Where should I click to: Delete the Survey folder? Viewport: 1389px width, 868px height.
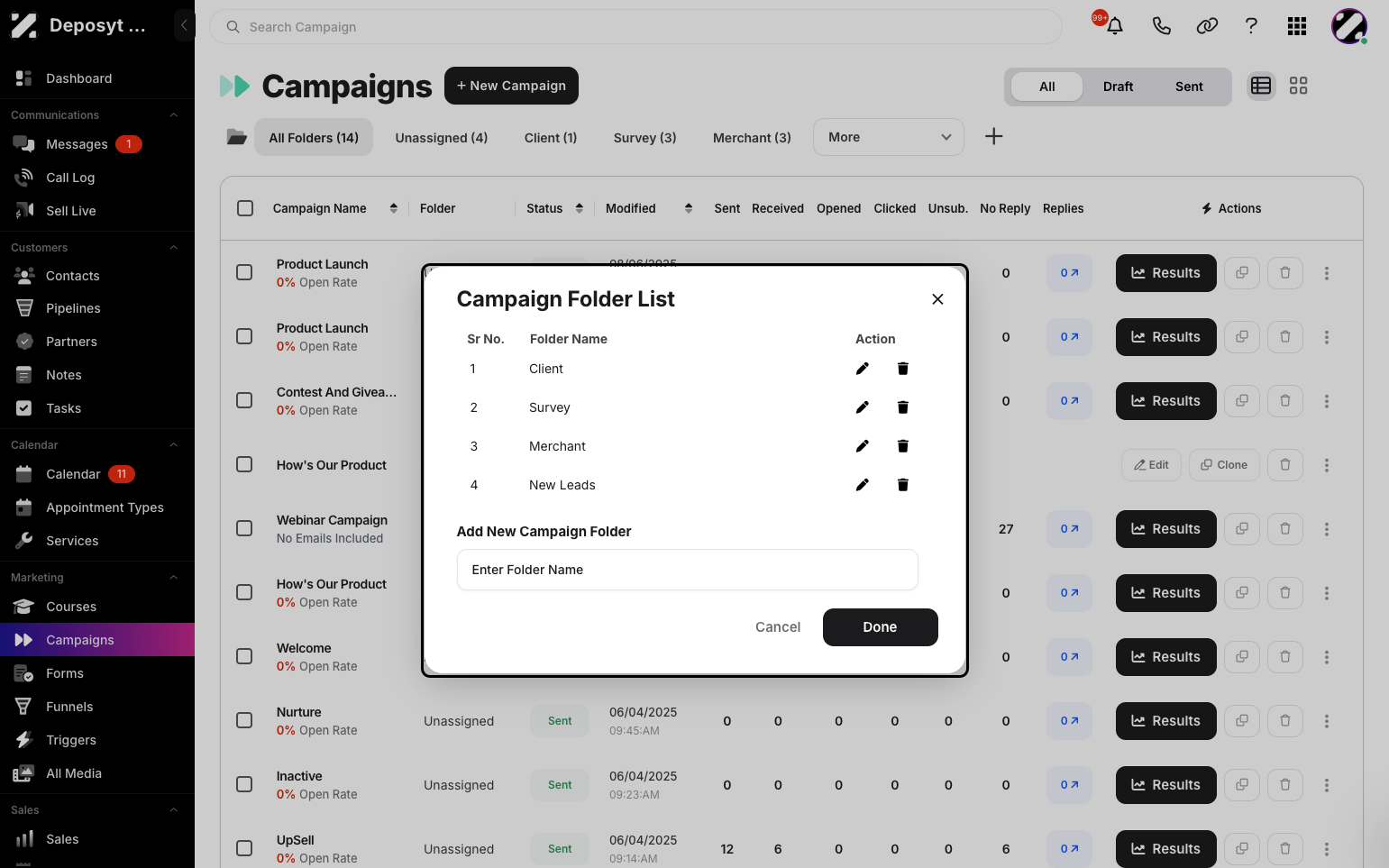(x=902, y=407)
